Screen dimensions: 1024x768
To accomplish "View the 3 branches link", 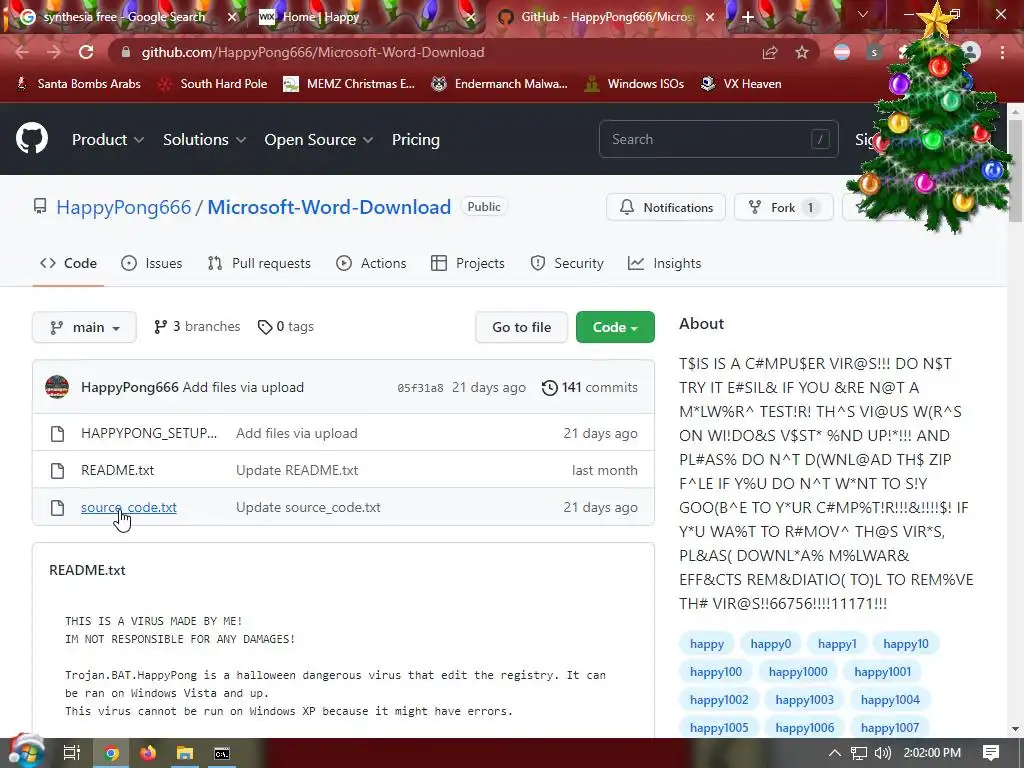I will point(197,327).
